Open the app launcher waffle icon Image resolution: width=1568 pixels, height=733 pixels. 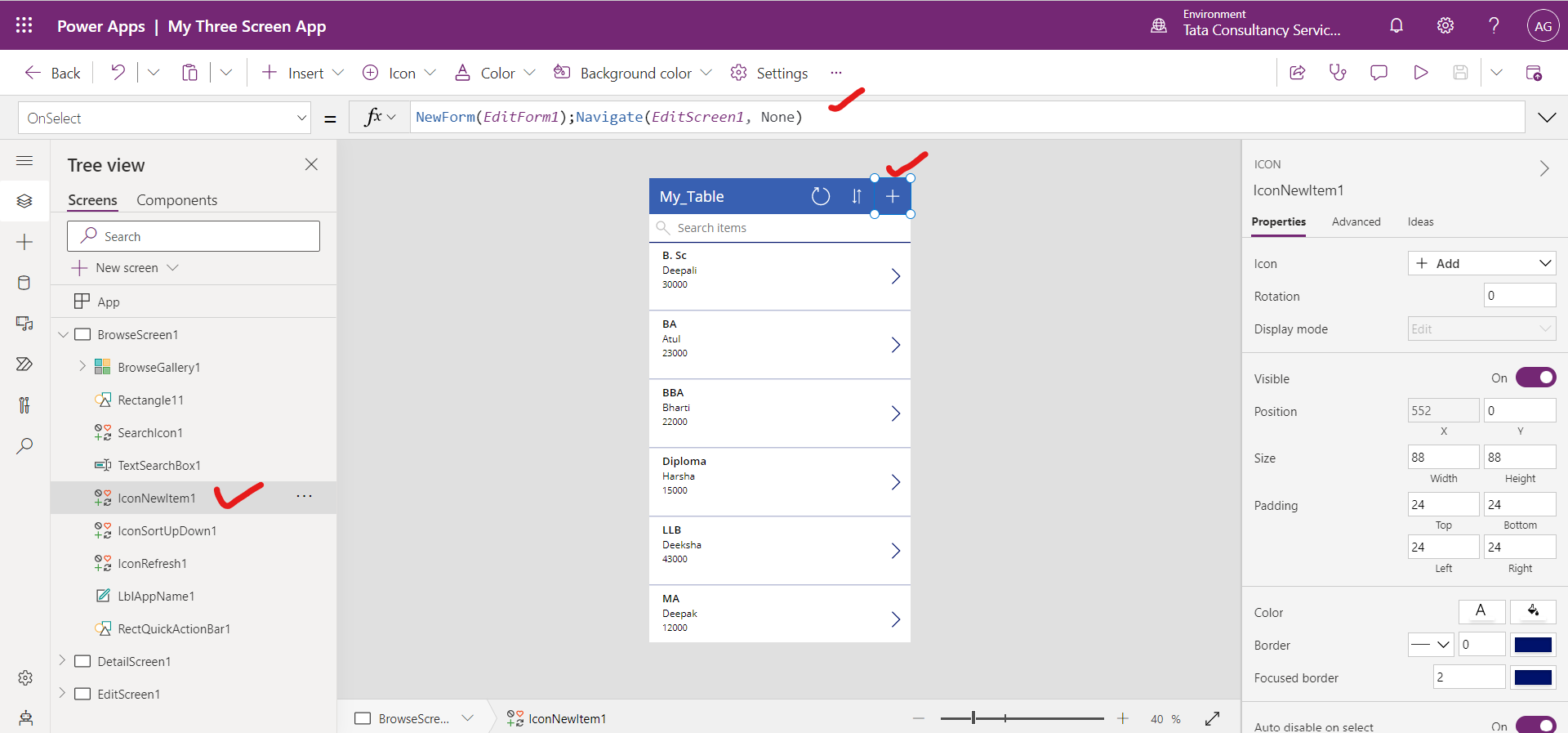pos(24,25)
